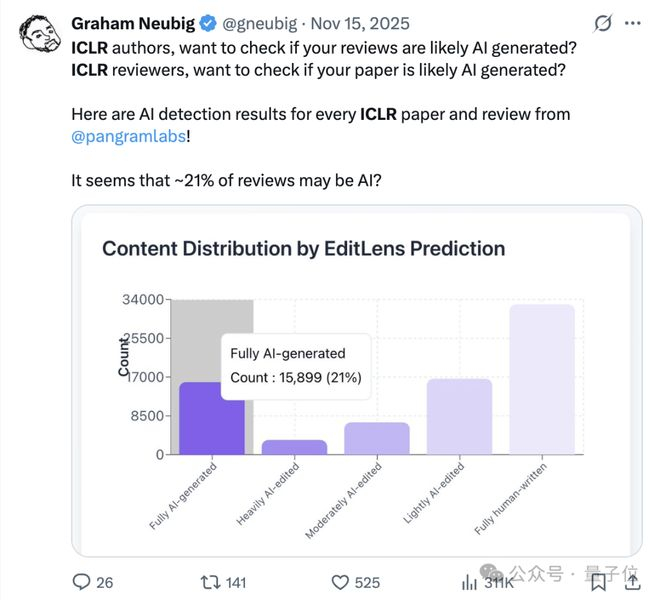Select the Fully AI-generated purple bar
Image resolution: width=660 pixels, height=600 pixels.
click(x=212, y=419)
